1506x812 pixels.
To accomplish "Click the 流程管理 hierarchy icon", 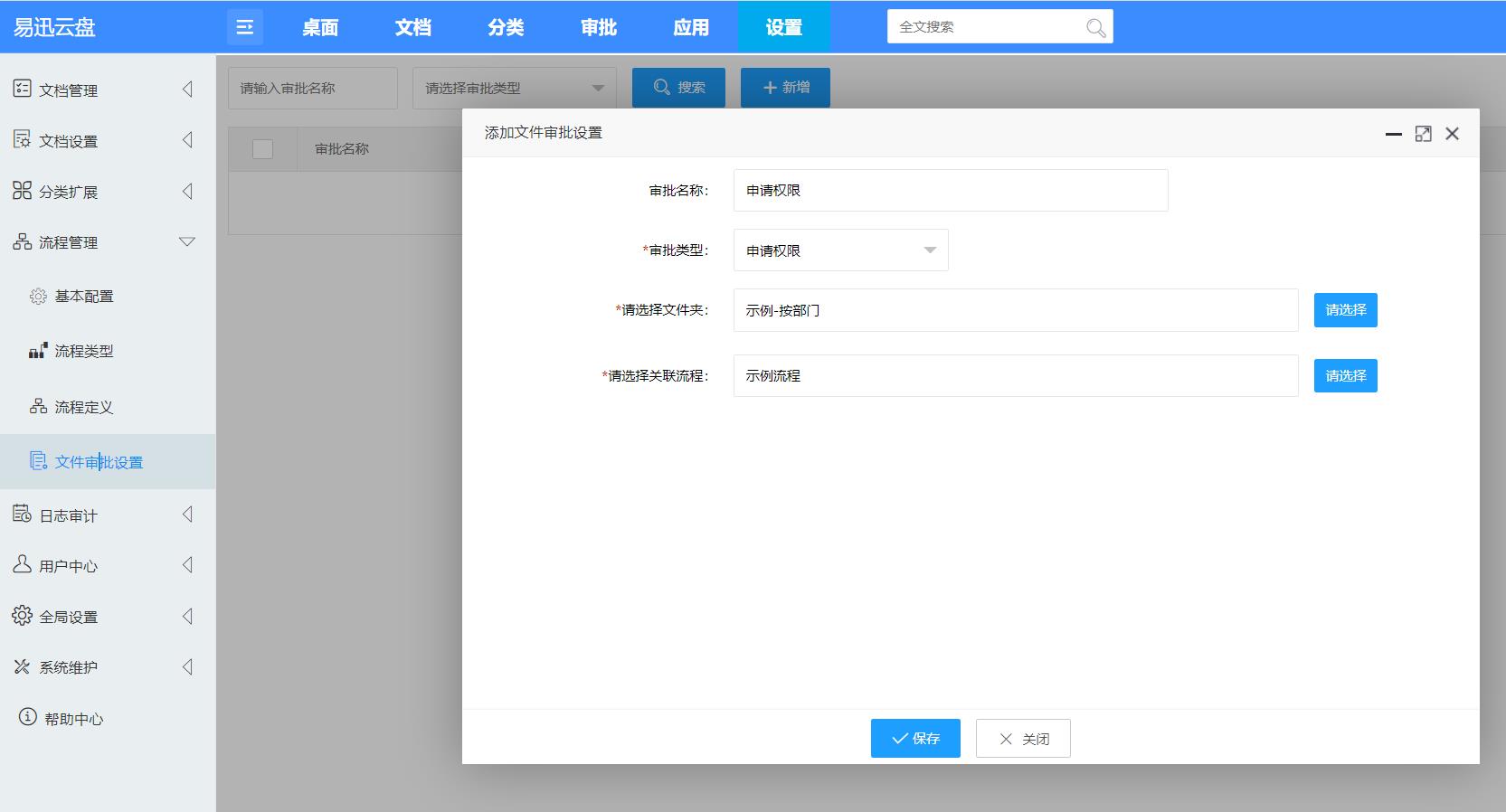I will (x=22, y=241).
